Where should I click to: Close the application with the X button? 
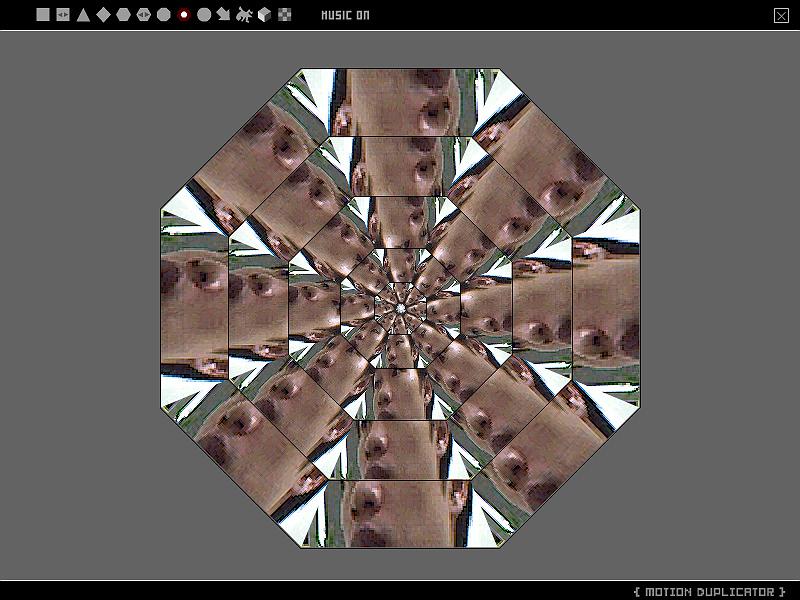[781, 15]
